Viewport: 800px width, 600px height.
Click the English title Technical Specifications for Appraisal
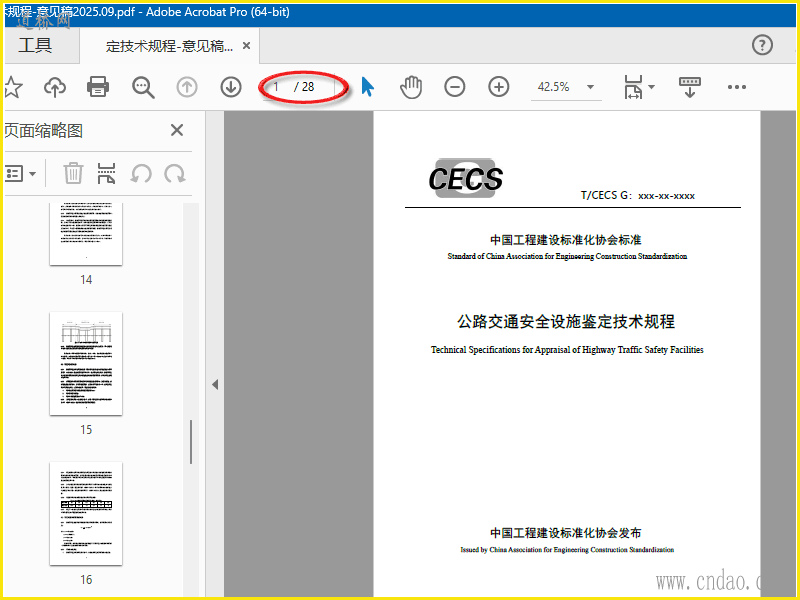pyautogui.click(x=567, y=349)
